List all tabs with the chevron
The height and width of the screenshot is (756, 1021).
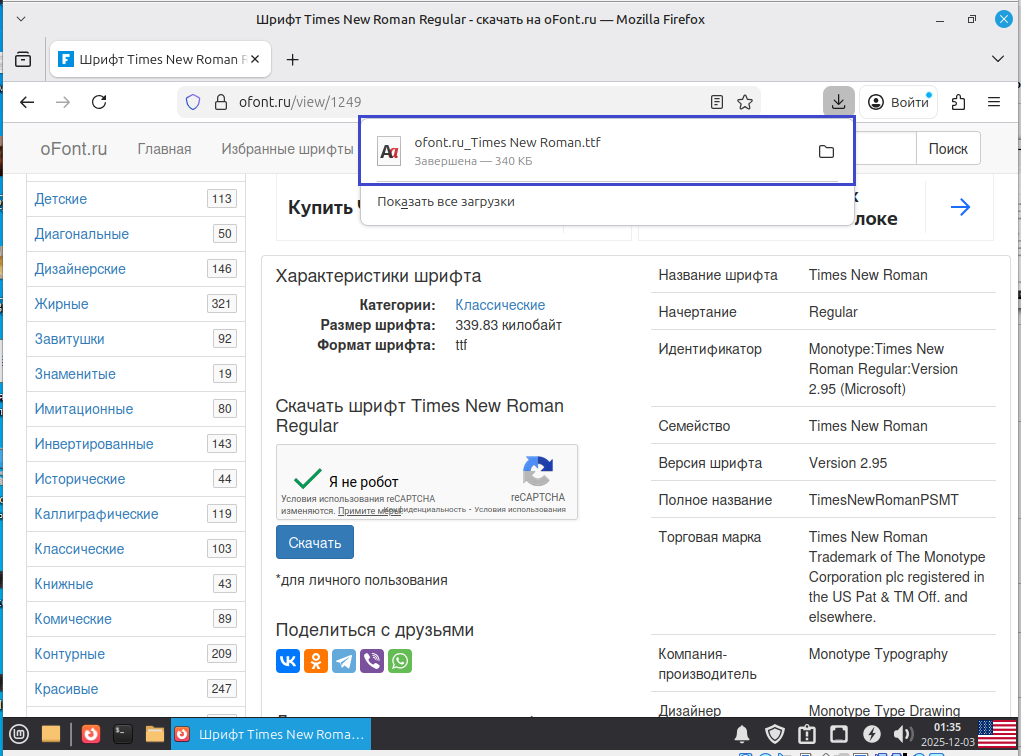tap(998, 59)
